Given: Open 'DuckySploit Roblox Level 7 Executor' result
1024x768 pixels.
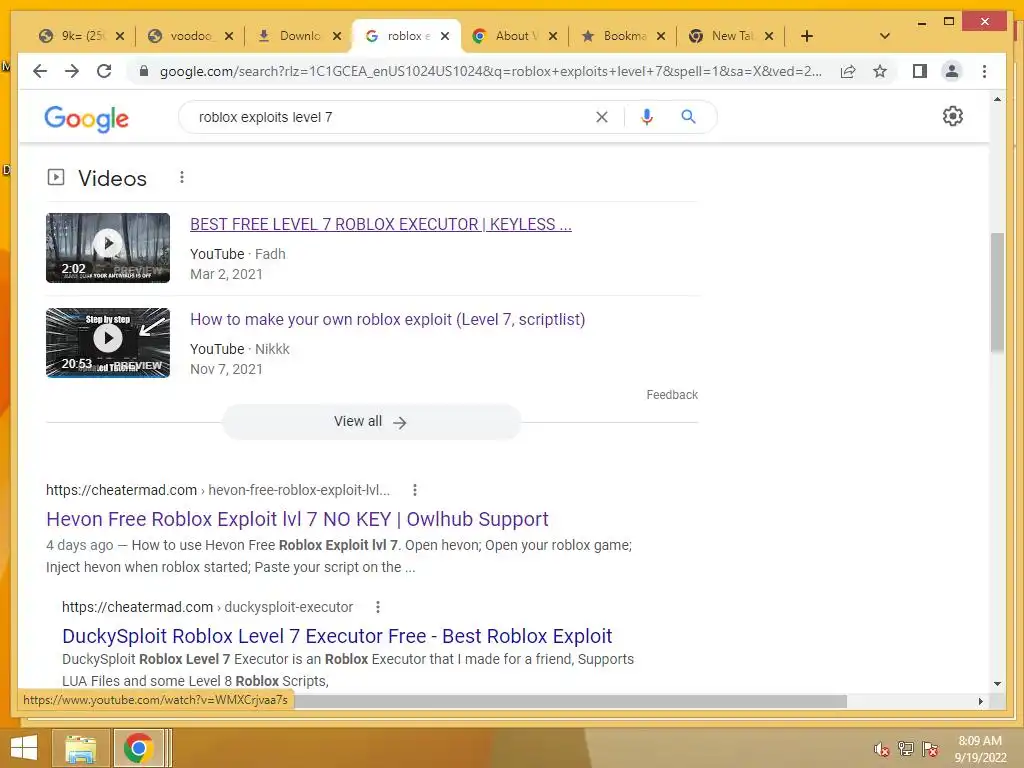Looking at the screenshot, I should [337, 636].
